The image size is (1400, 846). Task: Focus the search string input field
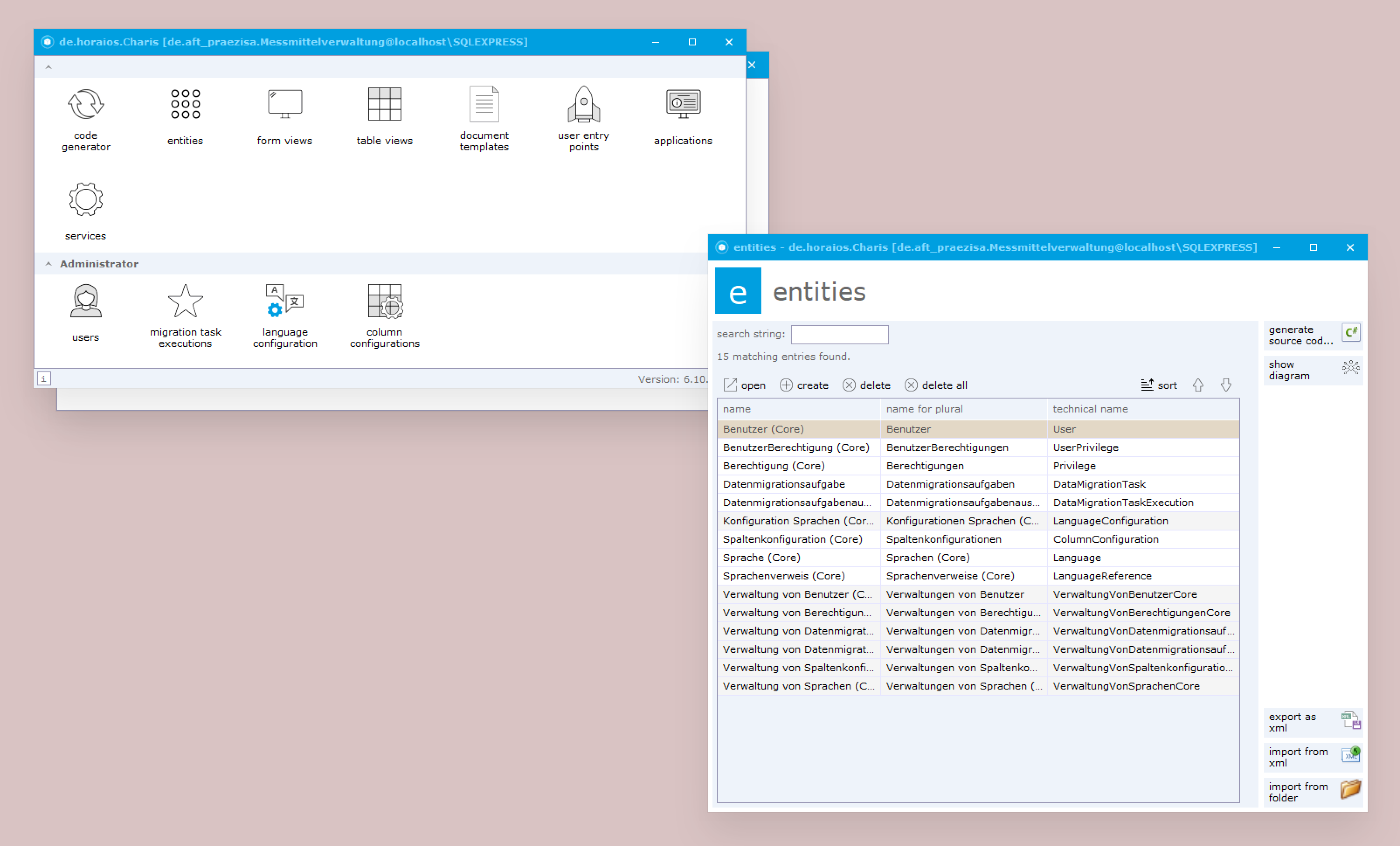pyautogui.click(x=840, y=334)
